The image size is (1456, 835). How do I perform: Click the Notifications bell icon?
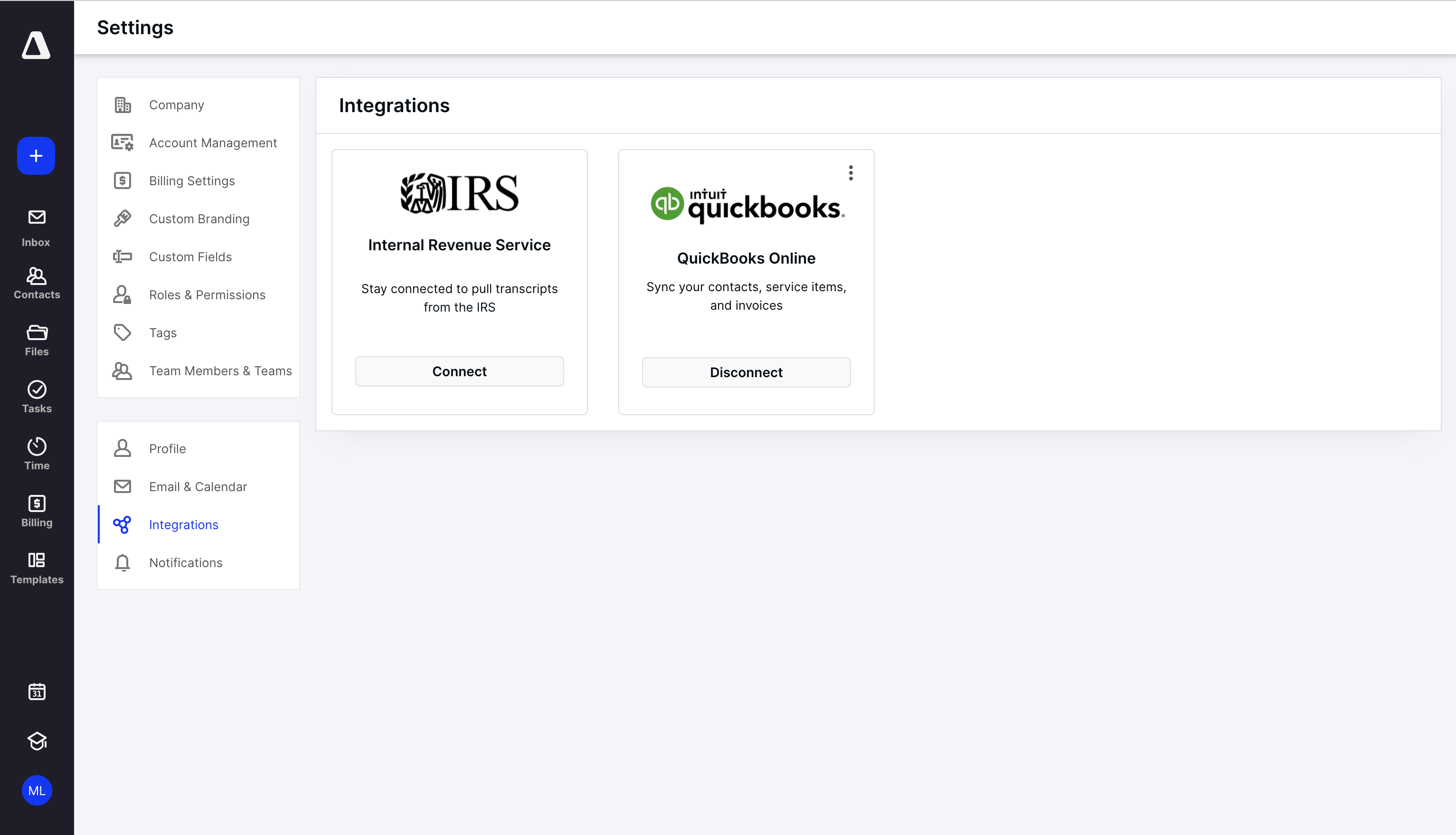(x=123, y=562)
